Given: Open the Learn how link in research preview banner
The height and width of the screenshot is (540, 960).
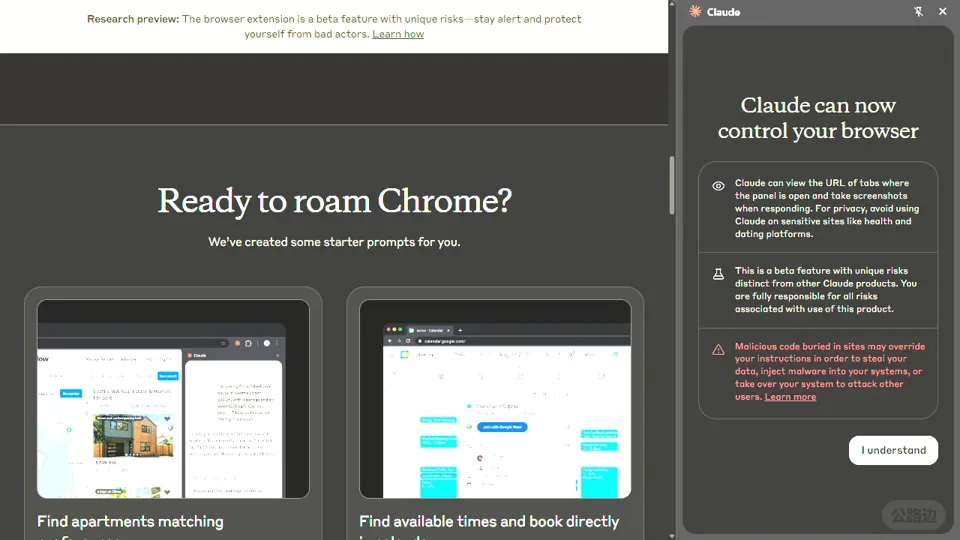Looking at the screenshot, I should click(x=398, y=34).
